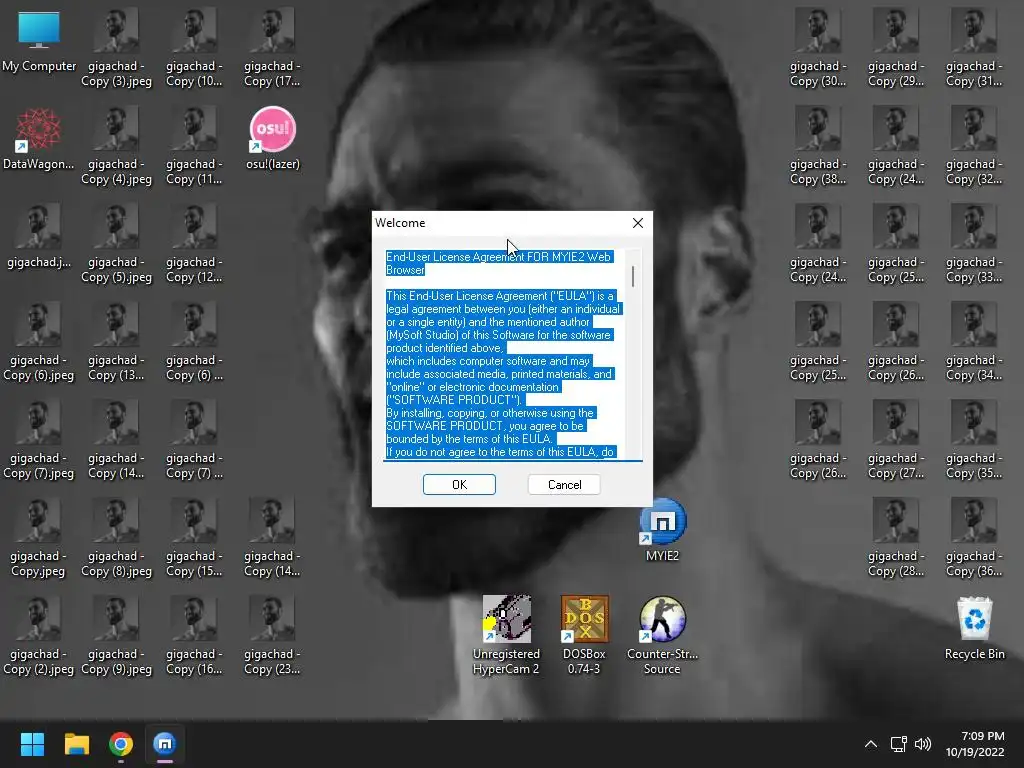
Task: Close the Welcome dialog with X
Action: point(638,223)
